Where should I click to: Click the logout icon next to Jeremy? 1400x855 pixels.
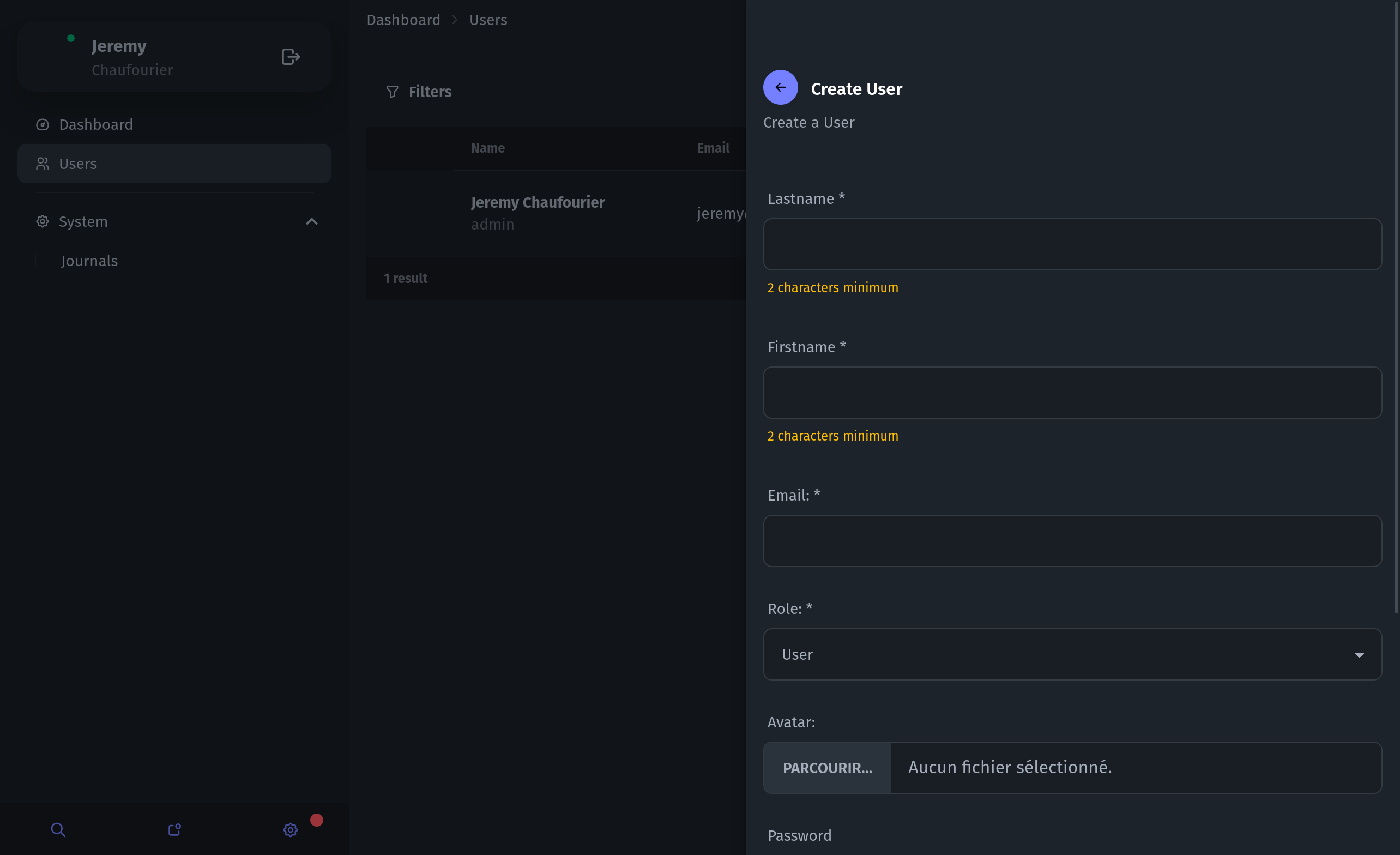291,57
